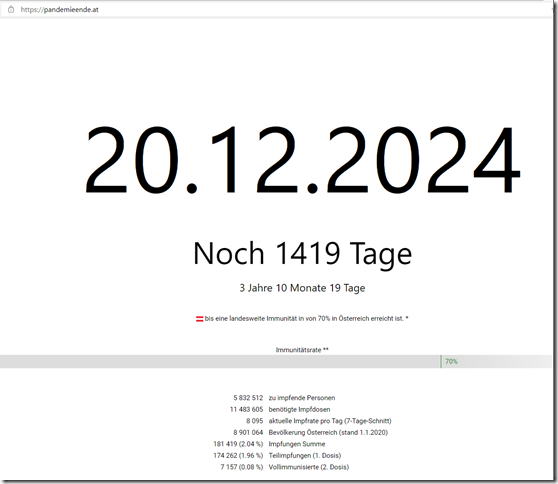Click the Austrian flag icon
The image size is (558, 484).
point(199,319)
